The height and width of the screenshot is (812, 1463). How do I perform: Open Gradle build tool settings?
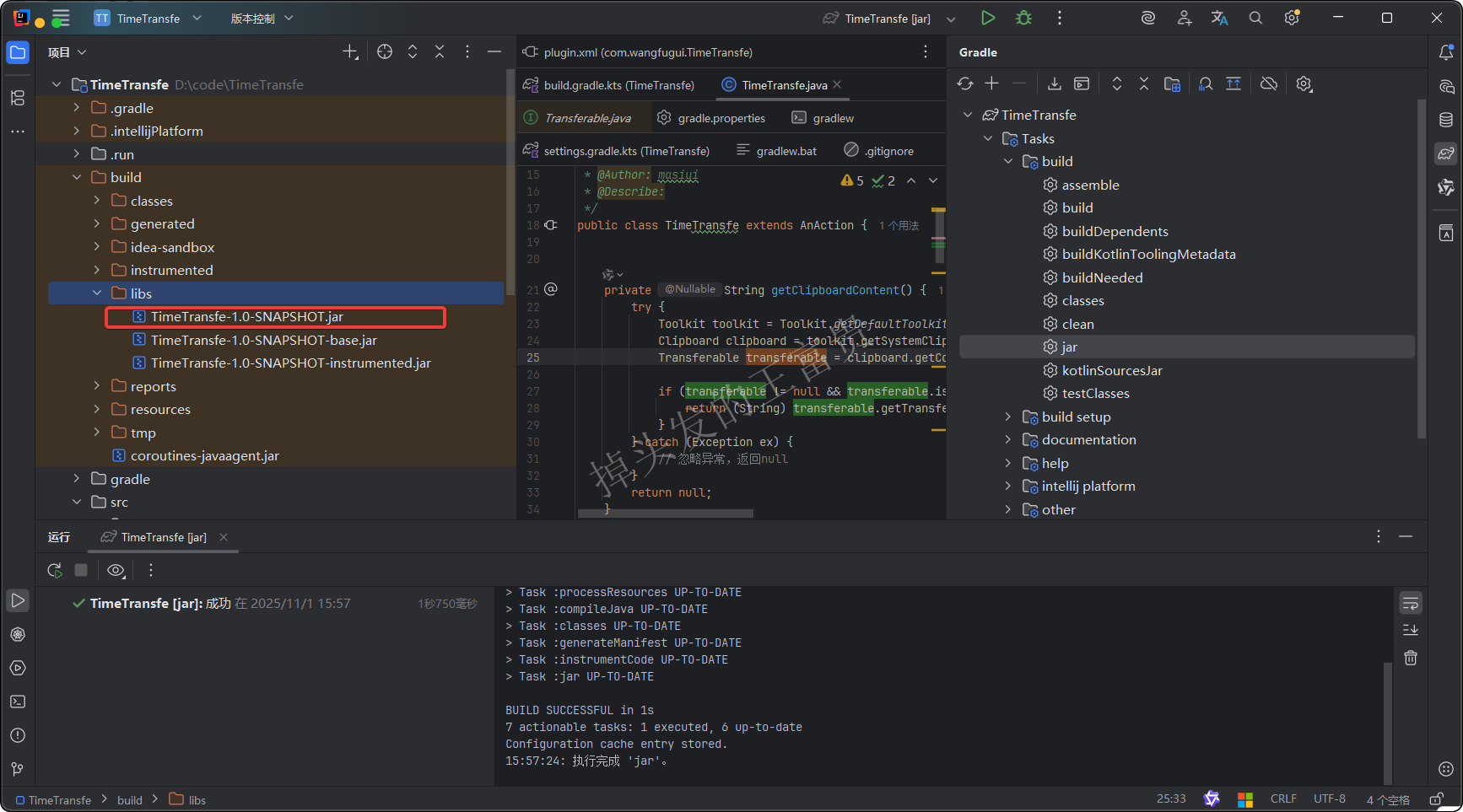(1304, 83)
